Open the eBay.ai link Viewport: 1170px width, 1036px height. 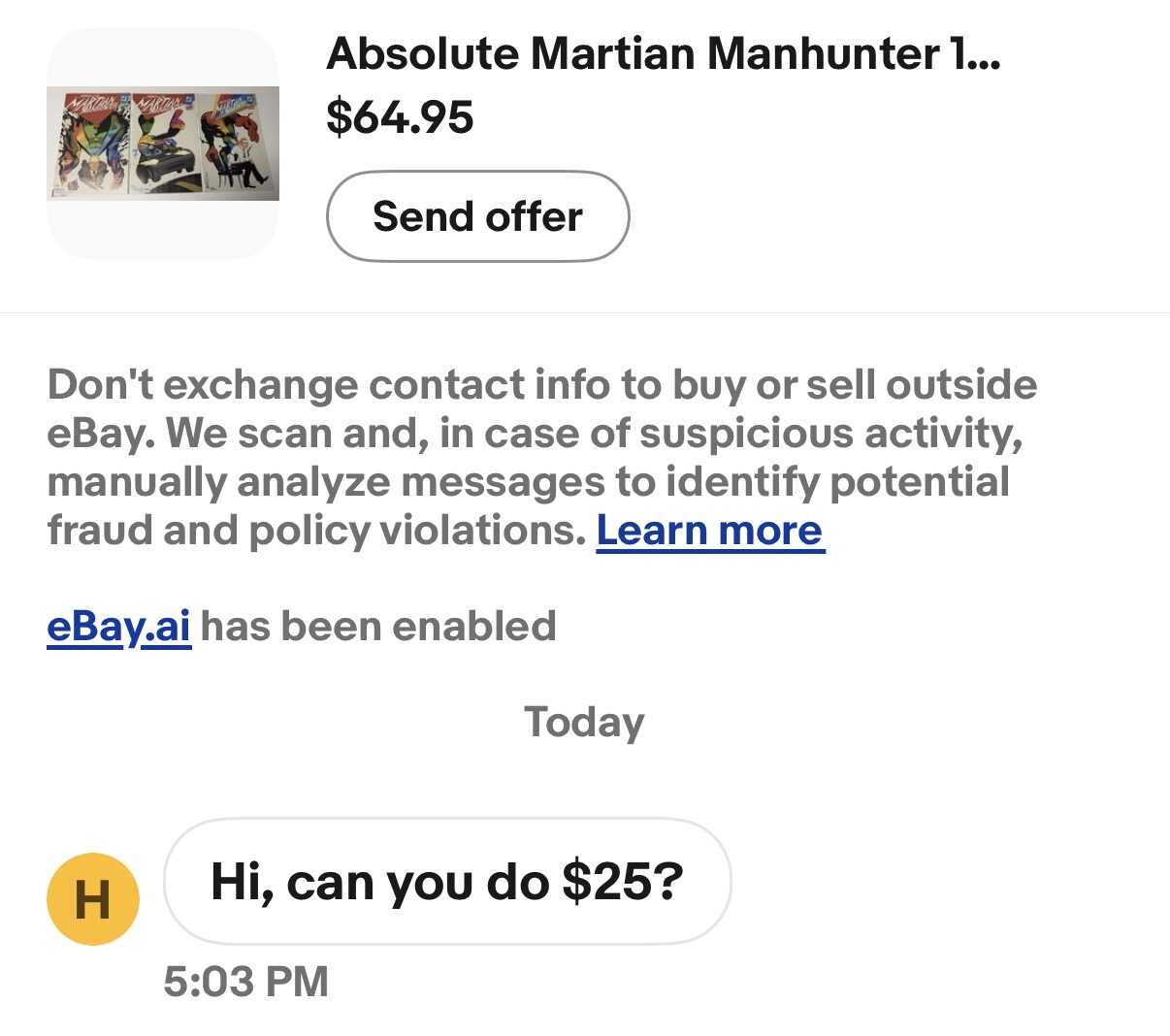click(x=118, y=626)
